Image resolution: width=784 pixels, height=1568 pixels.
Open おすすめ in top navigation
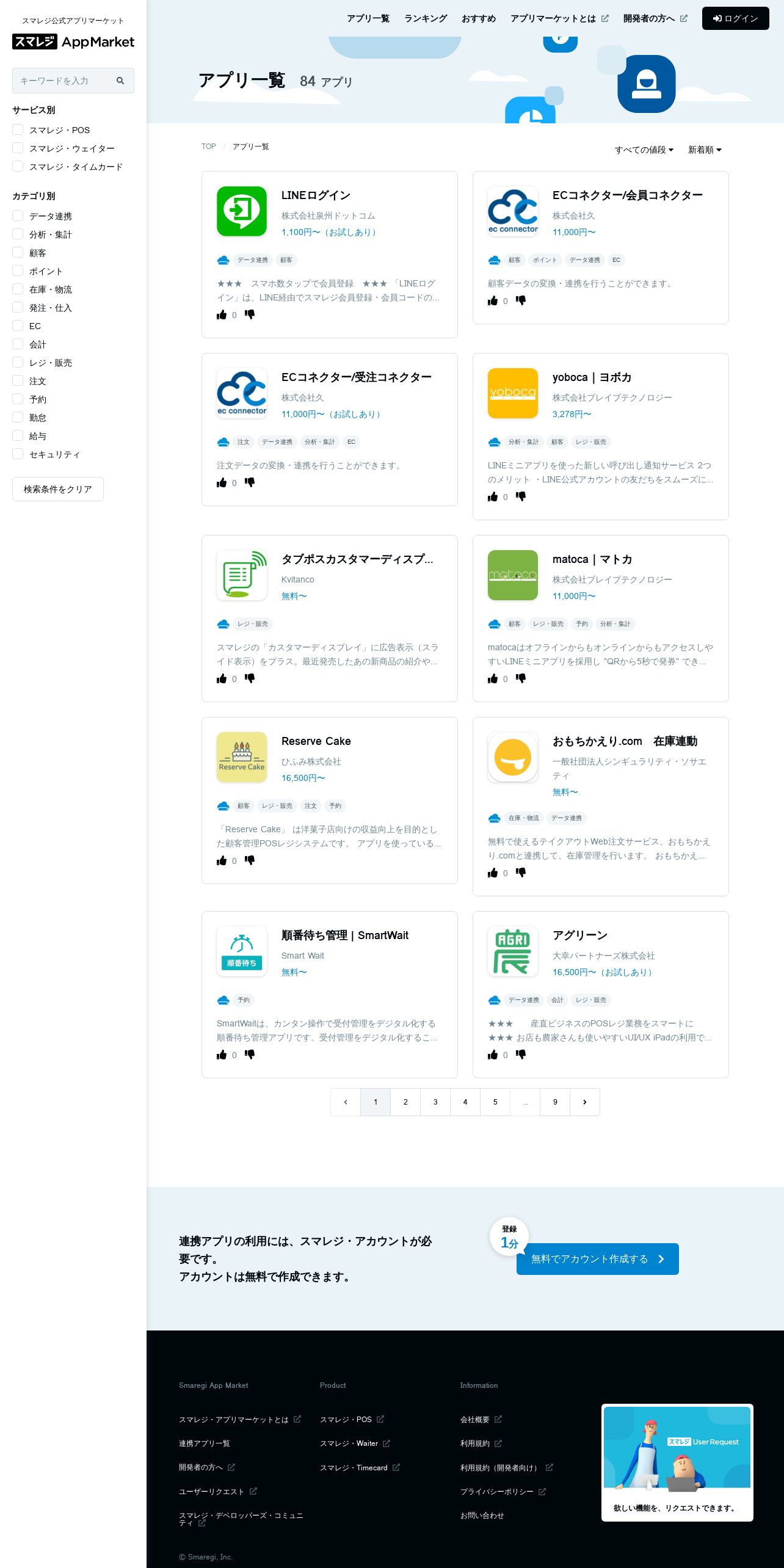479,18
